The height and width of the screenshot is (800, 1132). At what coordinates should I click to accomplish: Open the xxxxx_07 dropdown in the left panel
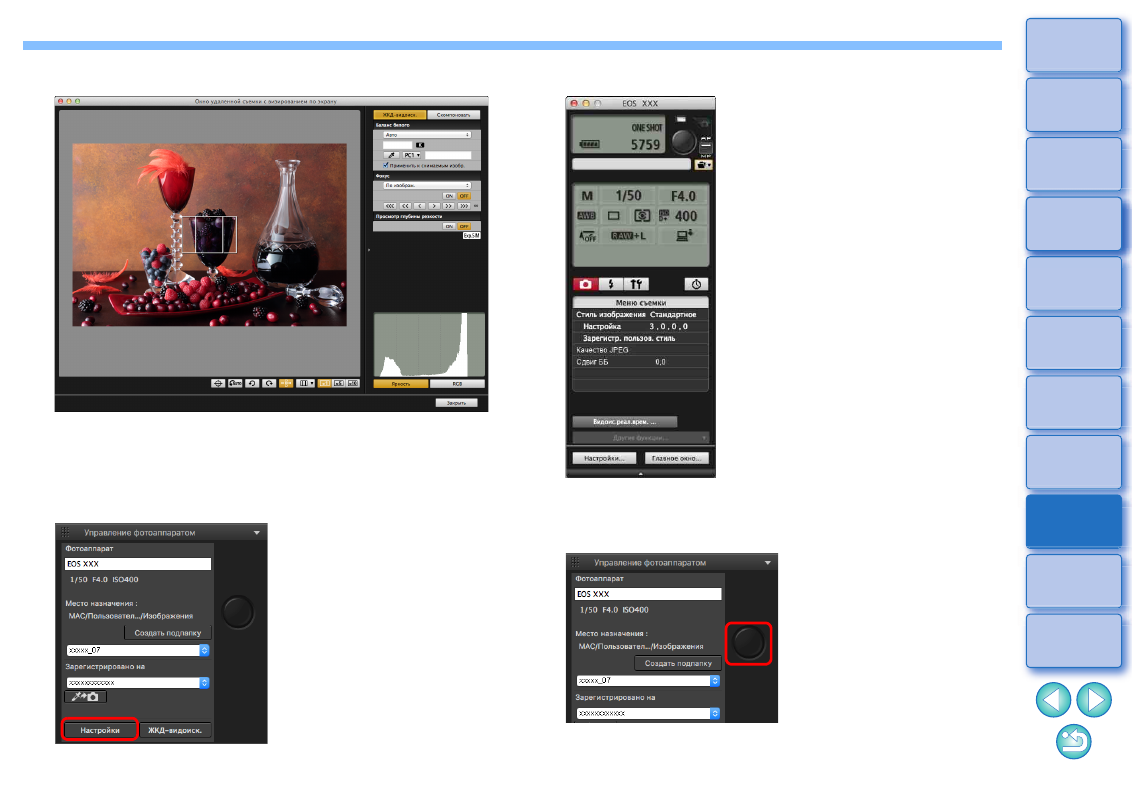pyautogui.click(x=138, y=650)
